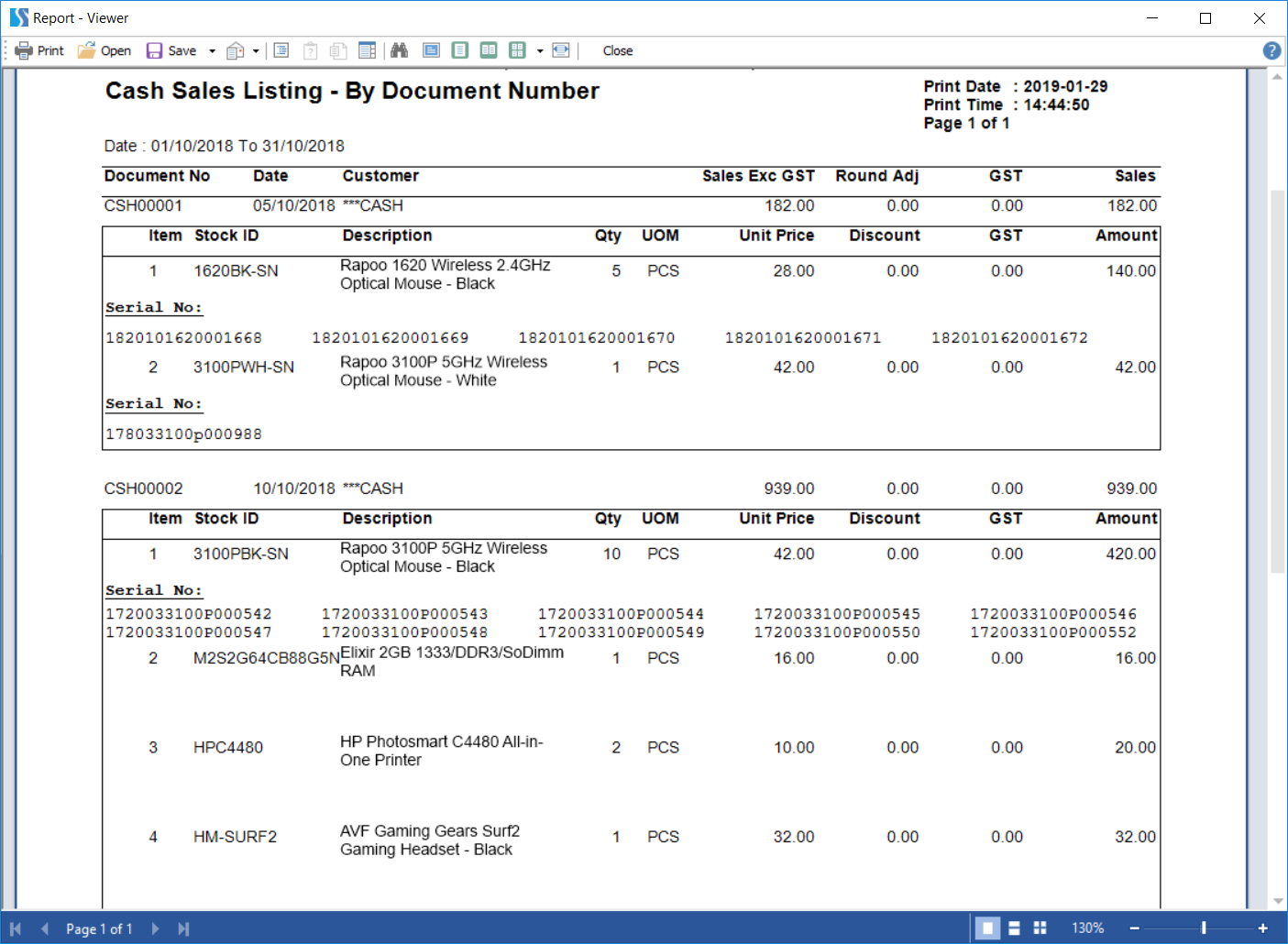Select the multiple pages grid view icon
The image size is (1288, 944).
click(518, 50)
